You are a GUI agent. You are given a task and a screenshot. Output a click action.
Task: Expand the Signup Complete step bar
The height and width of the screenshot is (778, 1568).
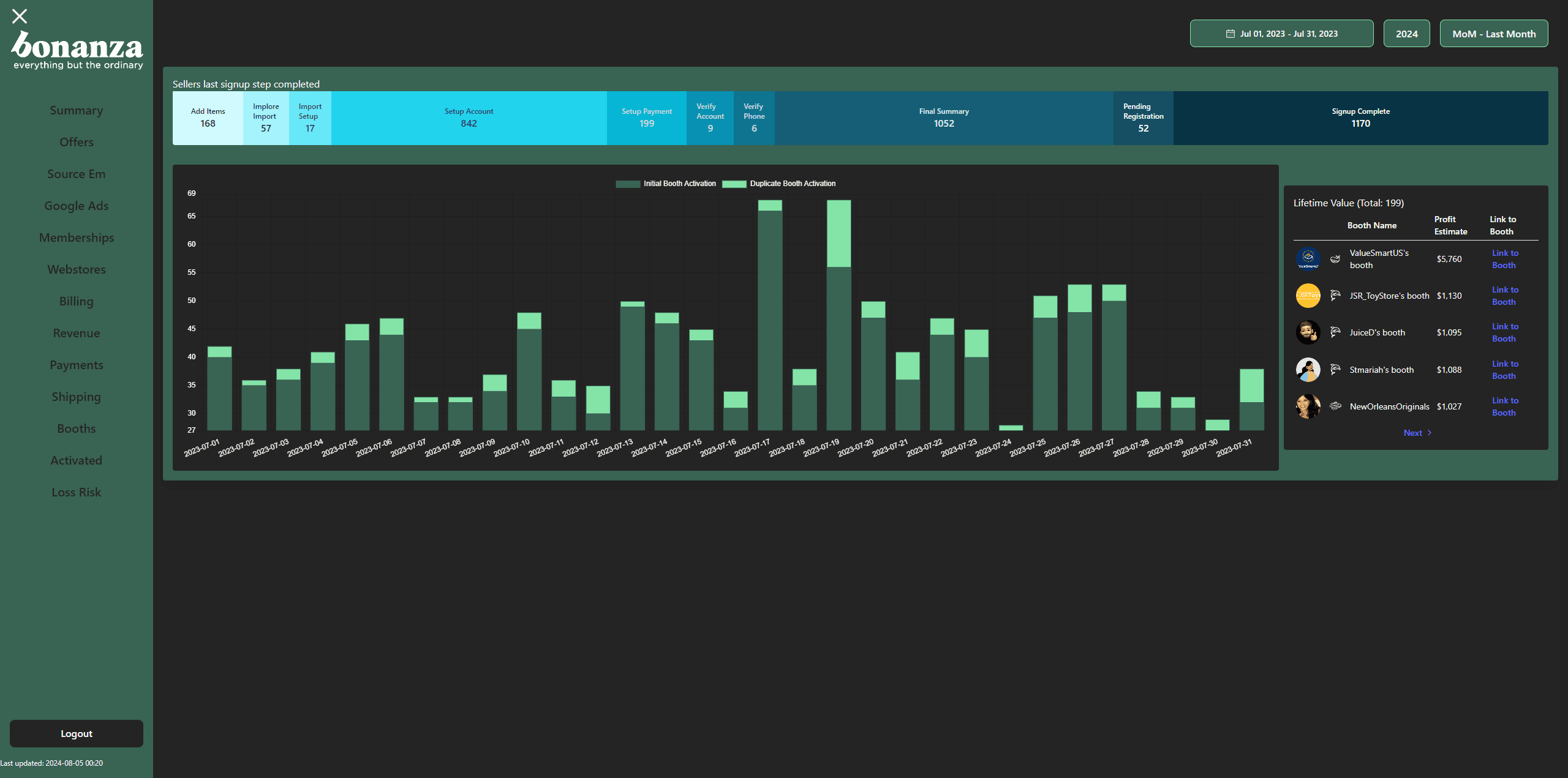tap(1361, 117)
